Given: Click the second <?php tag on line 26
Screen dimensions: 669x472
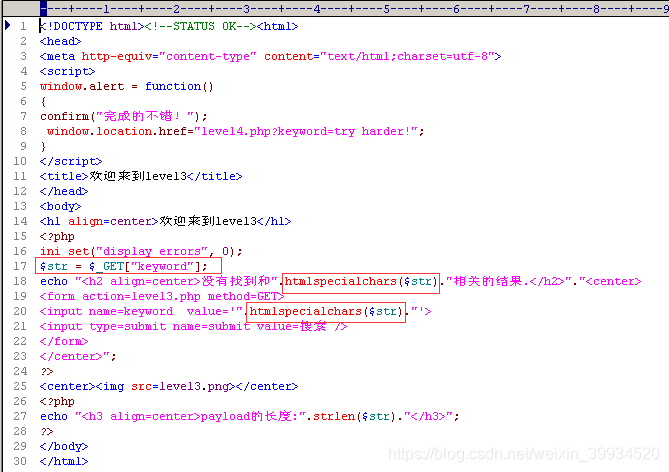Looking at the screenshot, I should click(57, 402).
